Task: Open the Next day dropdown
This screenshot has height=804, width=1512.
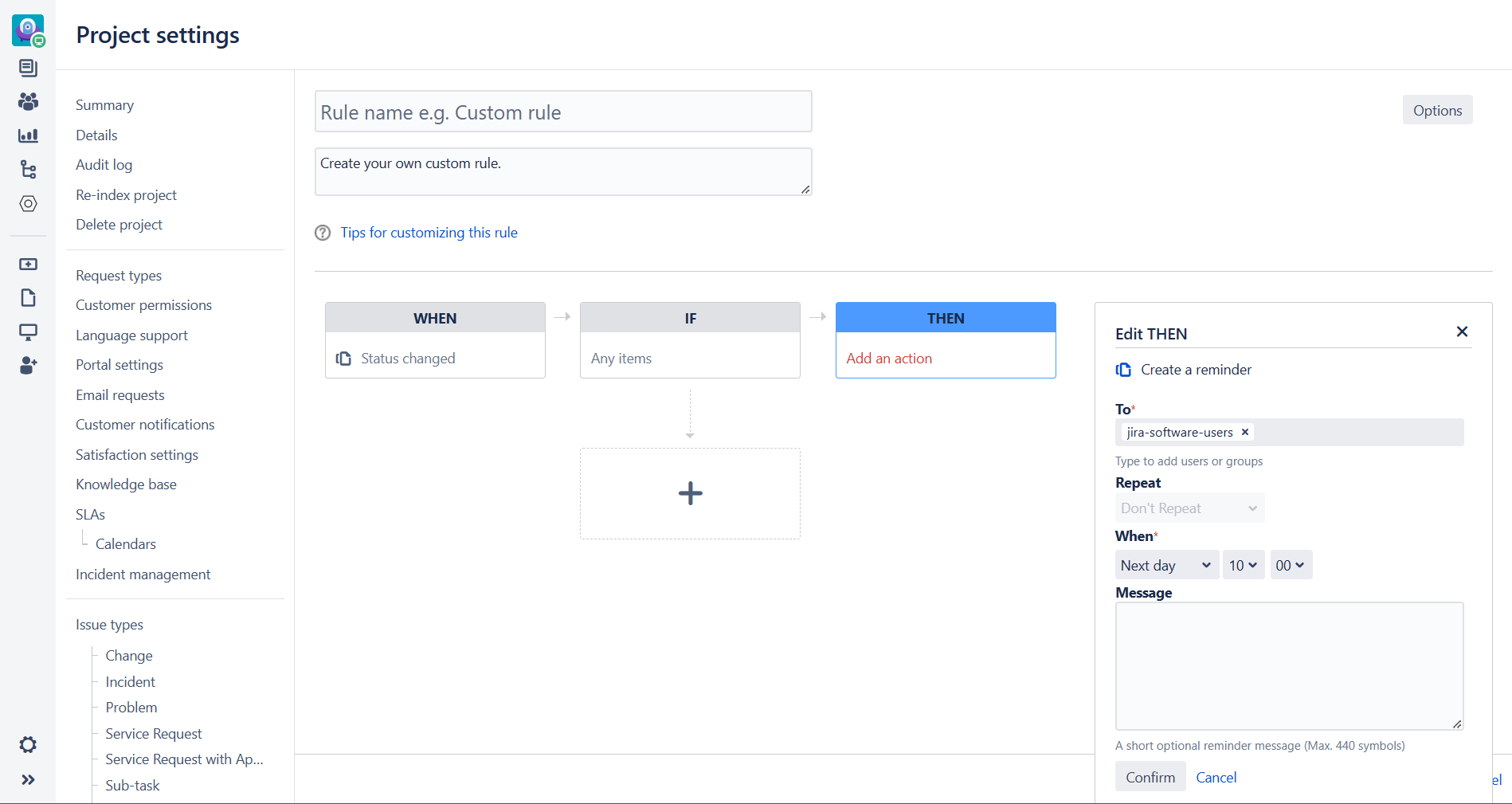Action: [x=1166, y=566]
